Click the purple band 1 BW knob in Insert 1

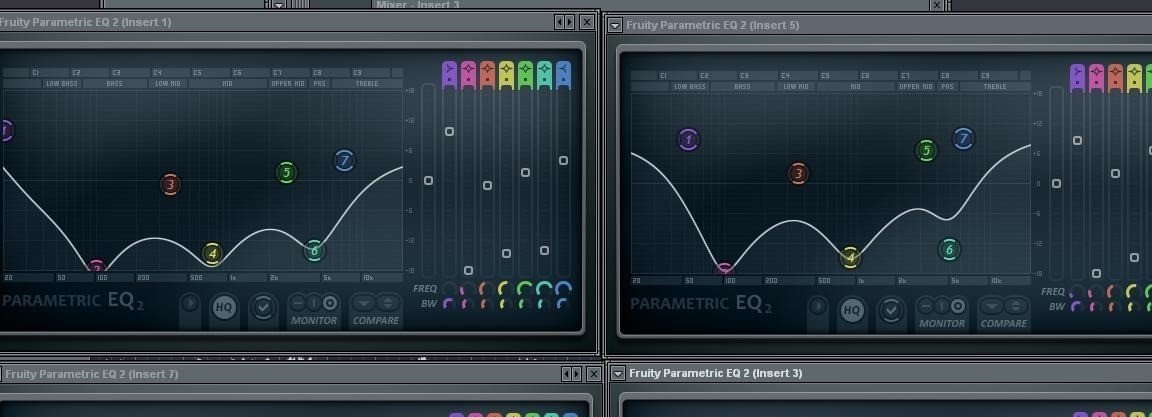[x=449, y=303]
